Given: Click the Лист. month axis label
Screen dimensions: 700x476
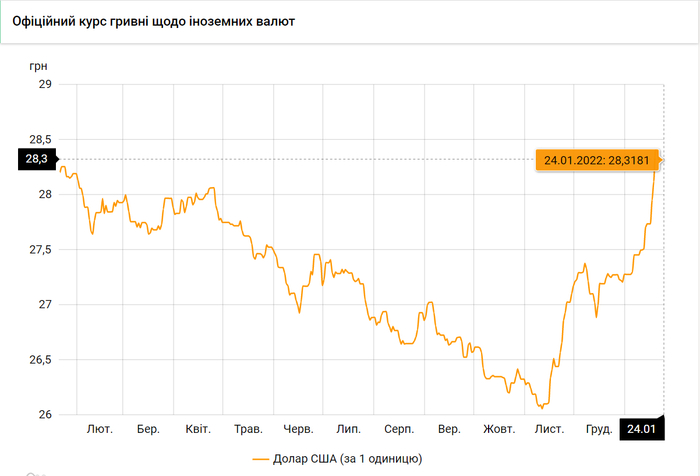Looking at the screenshot, I should 549,429.
